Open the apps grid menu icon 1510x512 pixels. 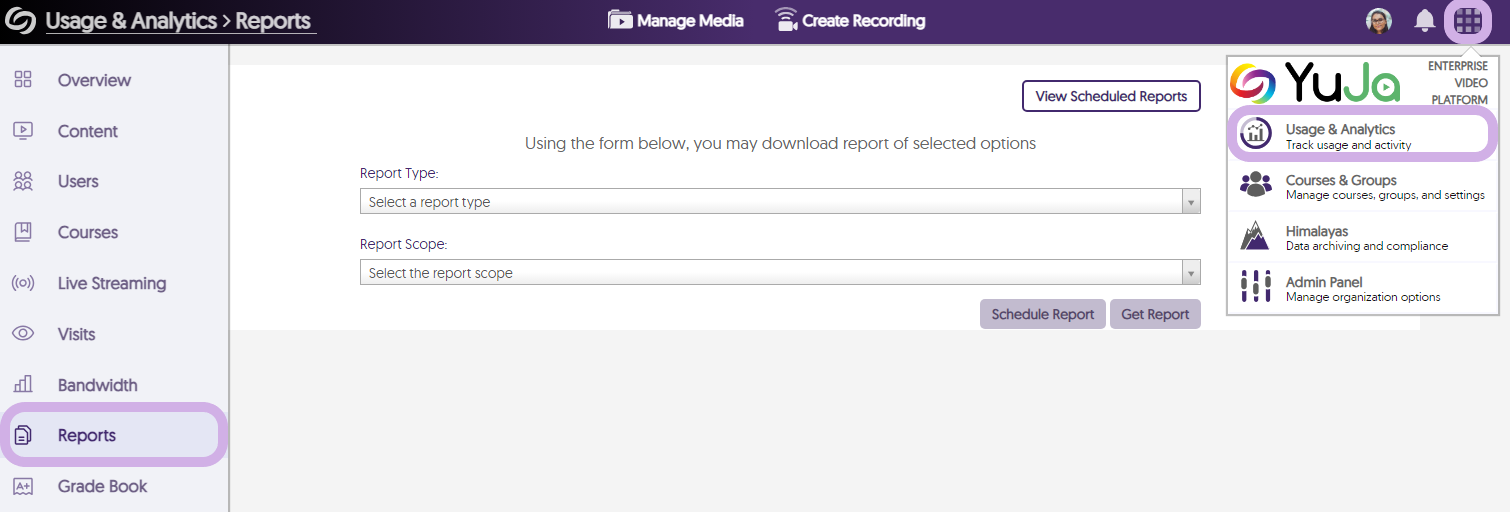tap(1467, 21)
